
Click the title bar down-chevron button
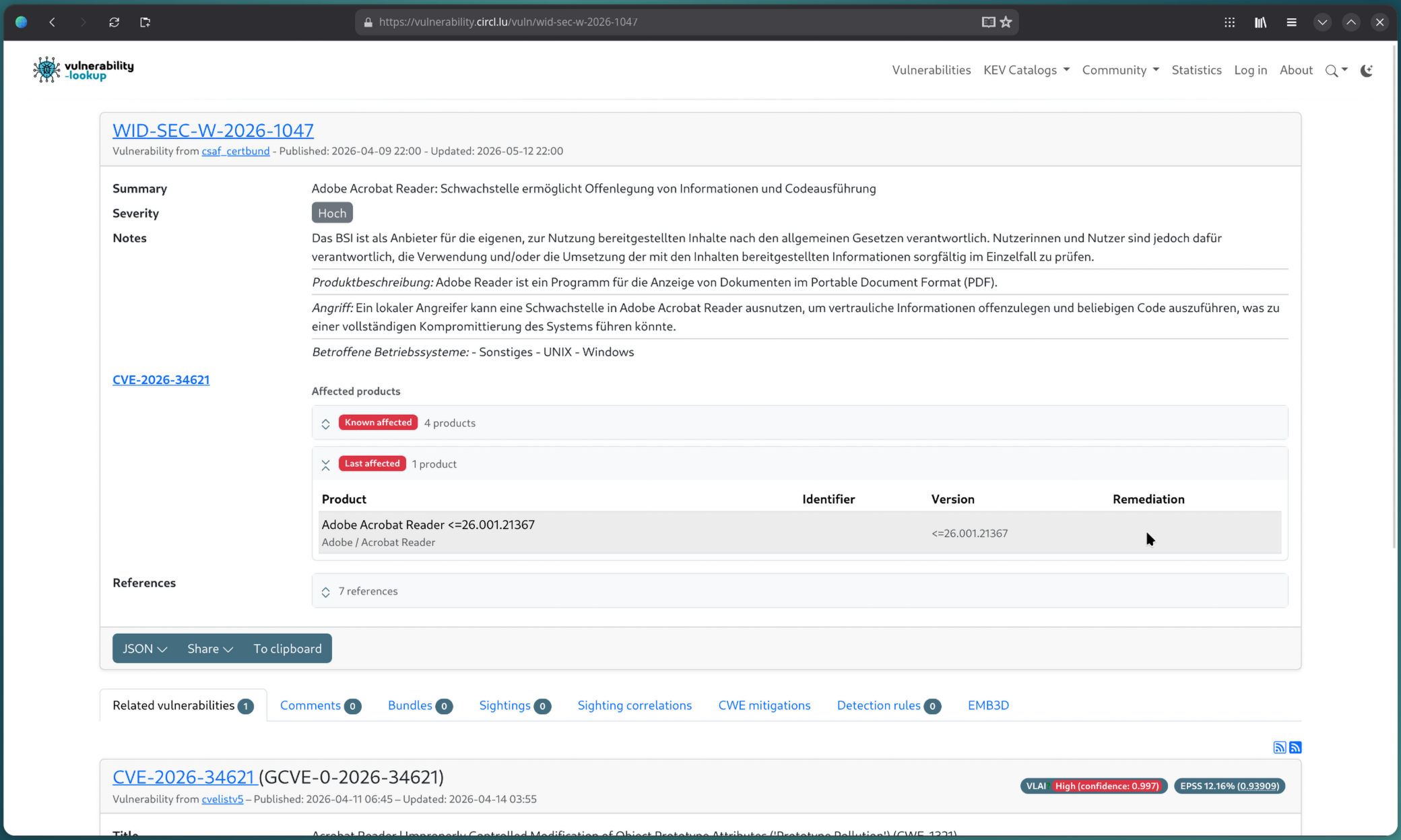pyautogui.click(x=1322, y=22)
